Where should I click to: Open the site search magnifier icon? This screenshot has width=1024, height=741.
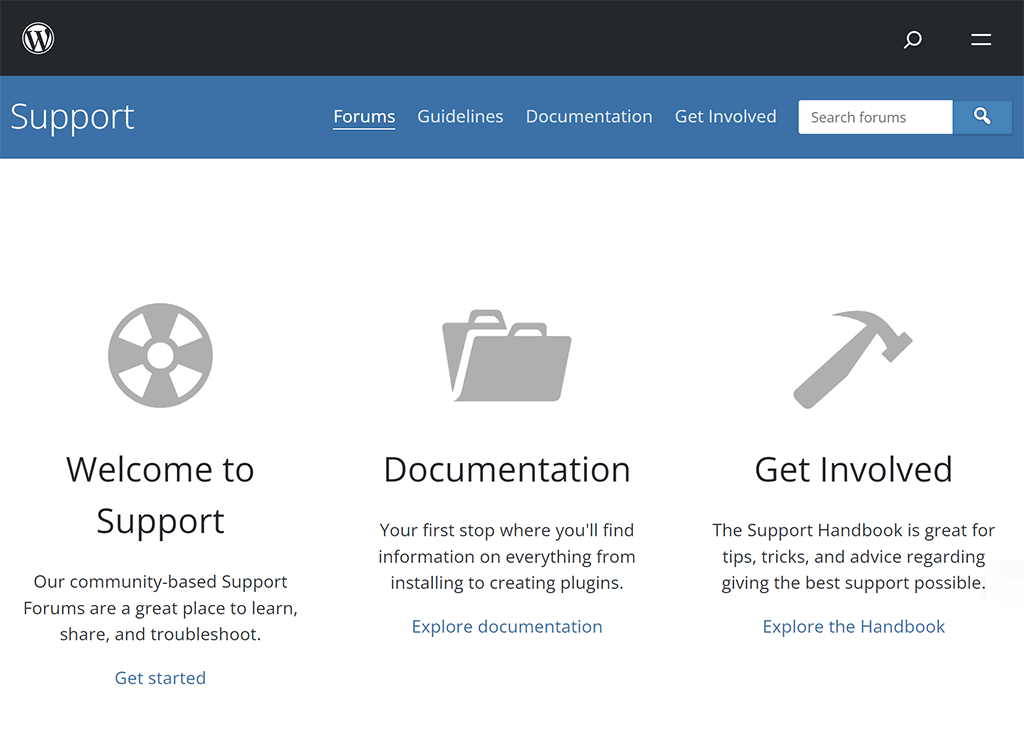912,40
